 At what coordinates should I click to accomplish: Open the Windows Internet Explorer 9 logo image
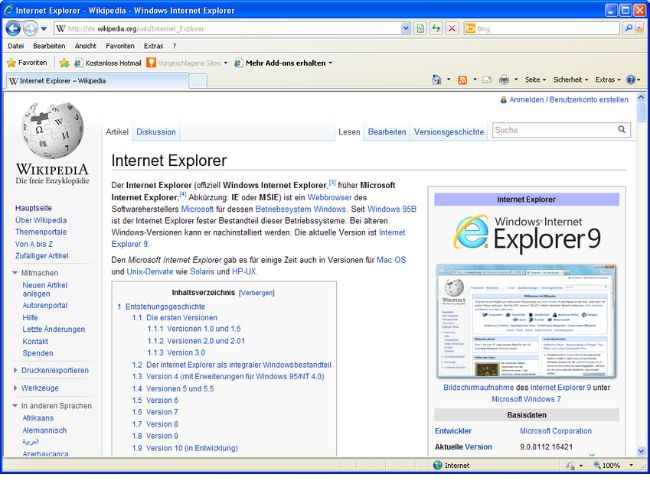526,233
